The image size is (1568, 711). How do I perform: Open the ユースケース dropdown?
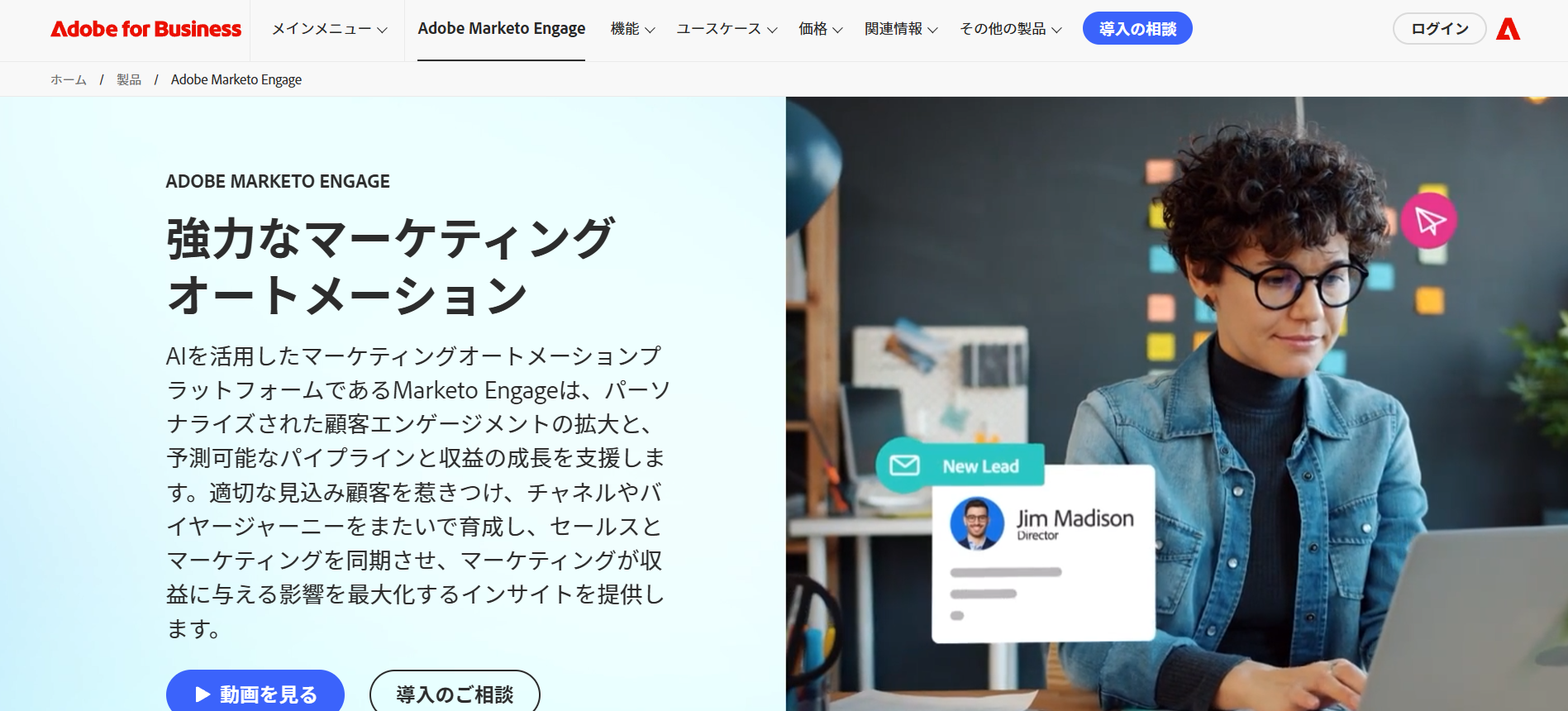[x=727, y=29]
